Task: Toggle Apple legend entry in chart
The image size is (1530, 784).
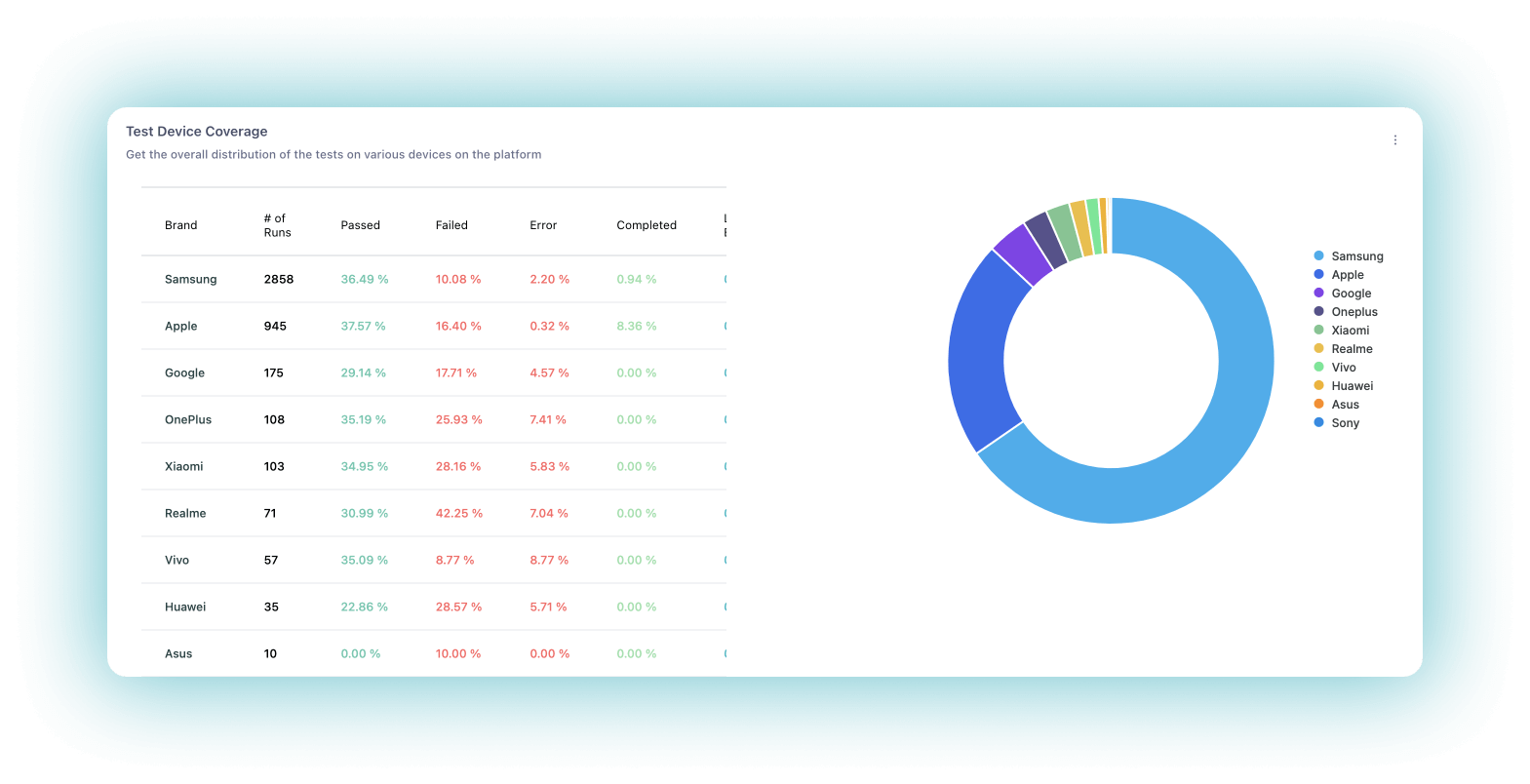Action: (x=1339, y=275)
